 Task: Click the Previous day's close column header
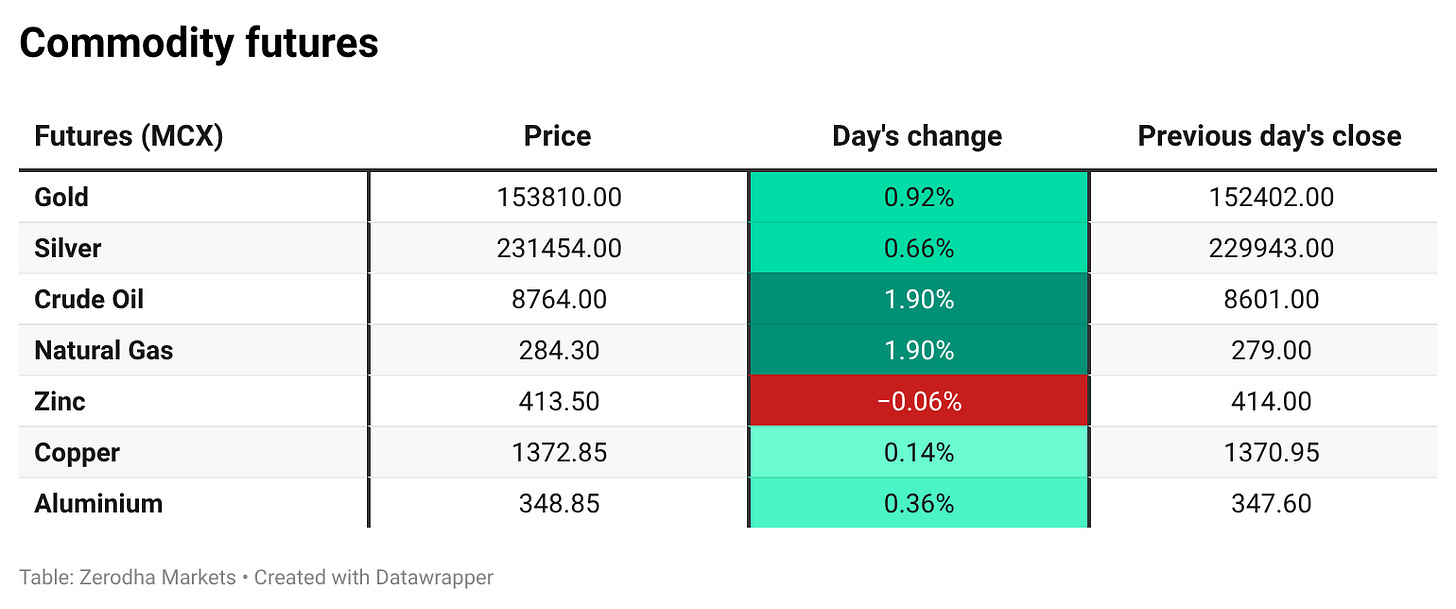[x=1269, y=136]
